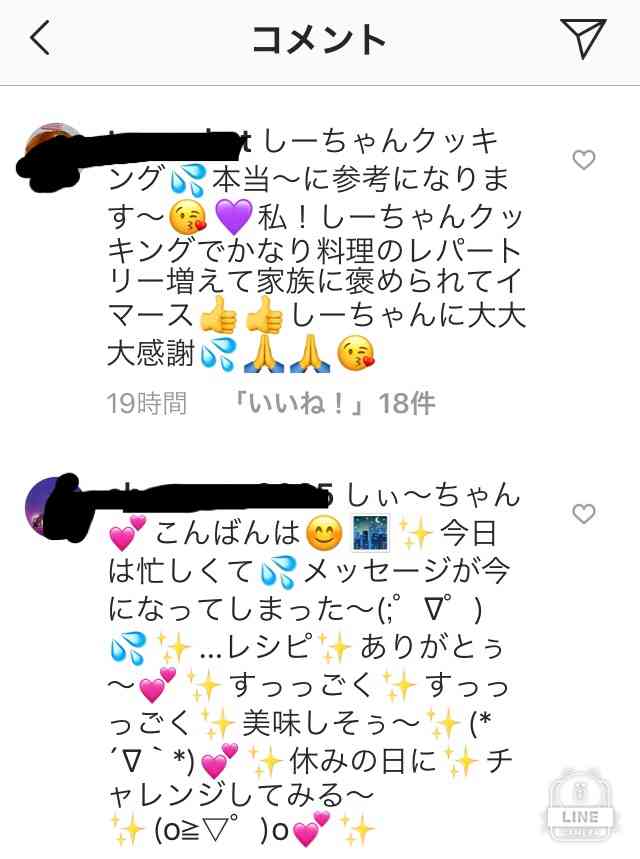
Task: Tap the night city emoji after こんばんは
Action: [370, 532]
